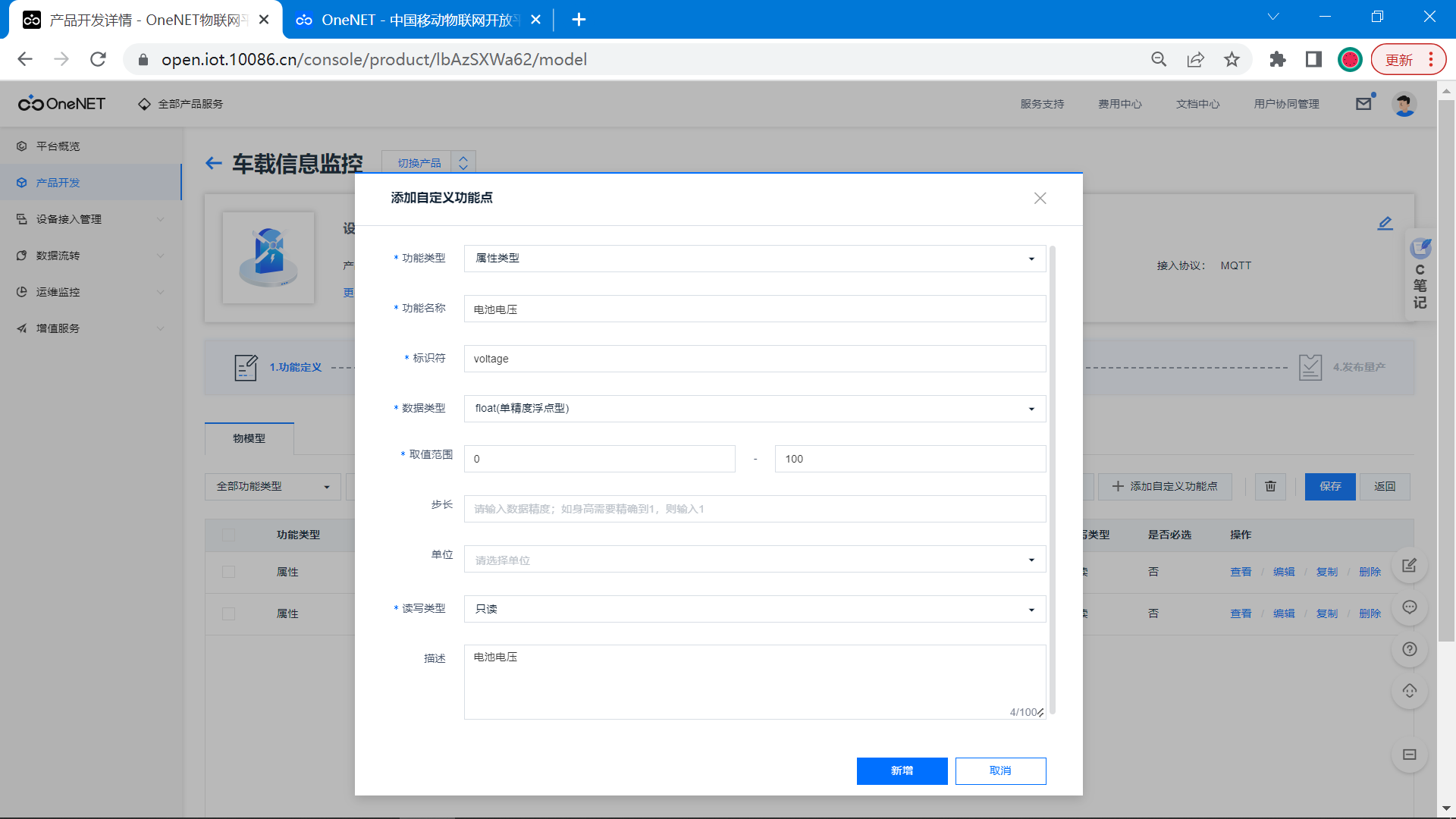Screen dimensions: 1456x819
Task: Click the back arrow beside 车载信息监控
Action: (214, 163)
